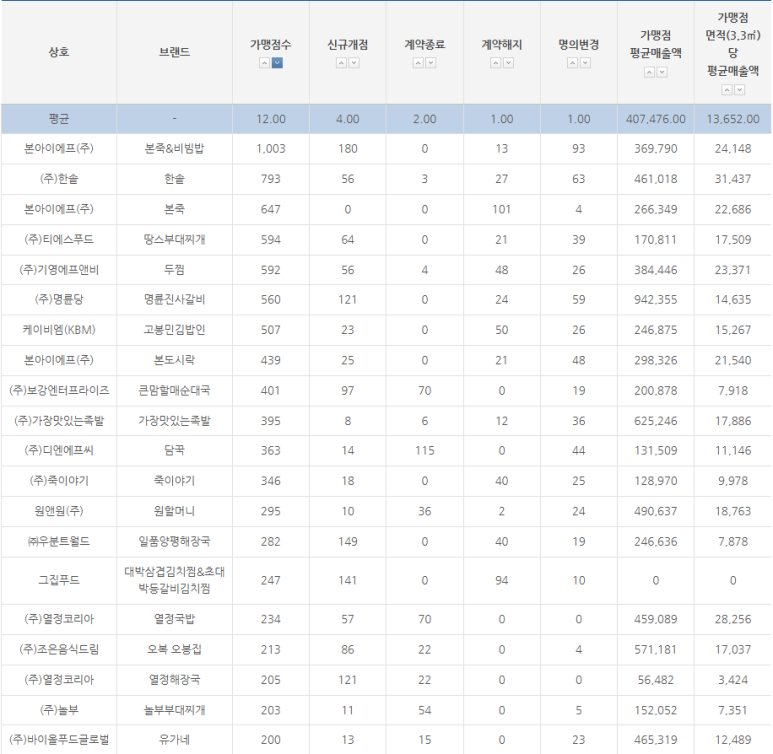Select the 일품양평해장국 brand cell
The image size is (773, 754).
tap(175, 541)
